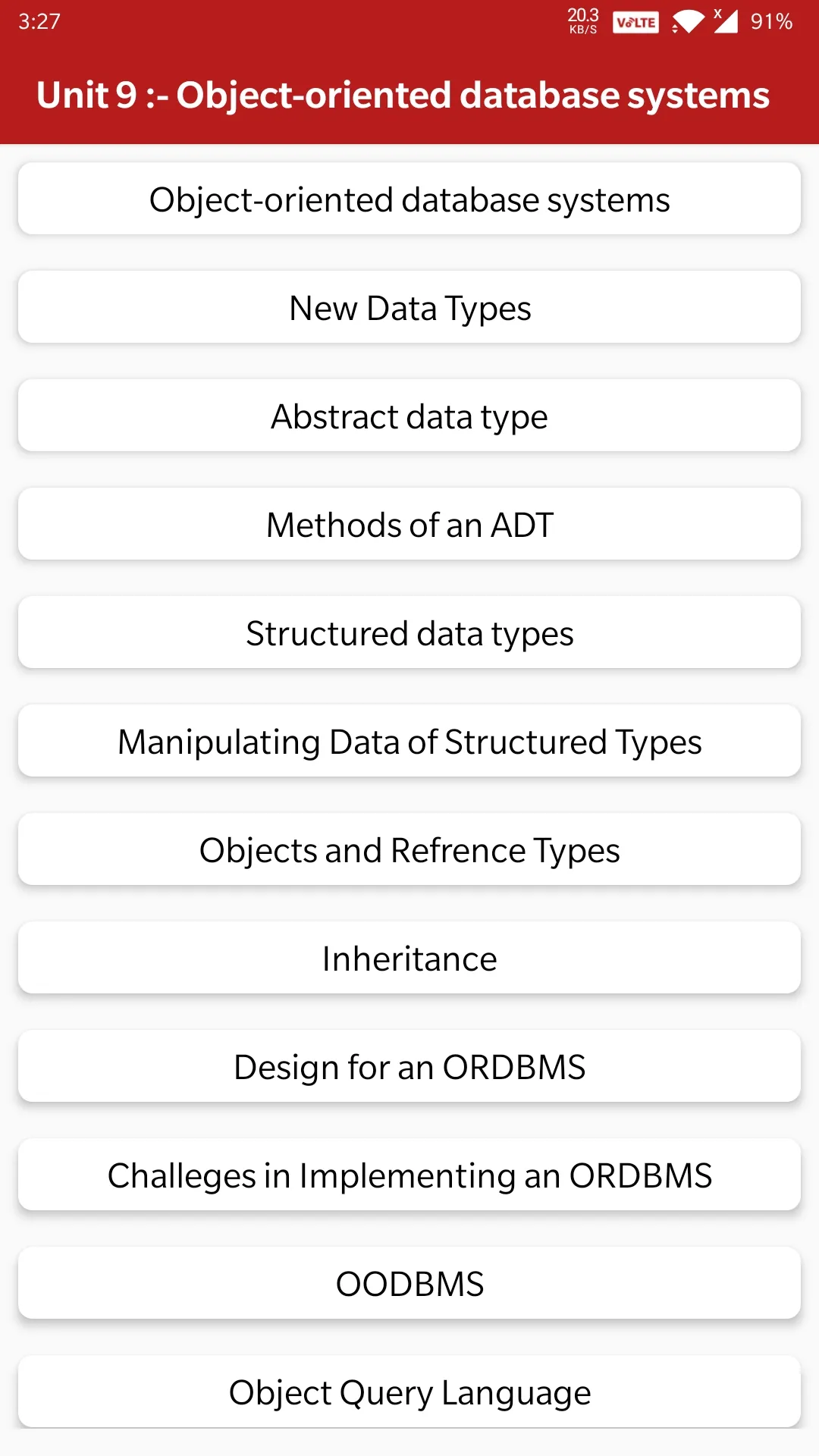The height and width of the screenshot is (1456, 819).
Task: Open Methods of an ADT
Action: click(409, 524)
